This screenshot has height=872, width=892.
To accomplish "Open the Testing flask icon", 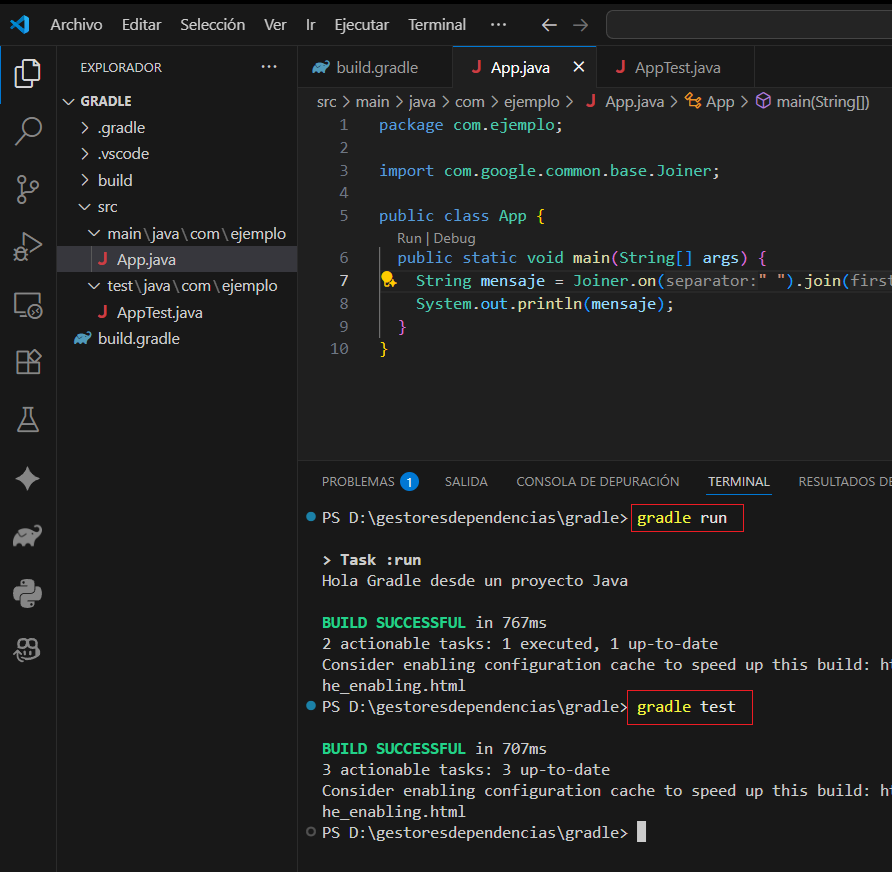I will tap(28, 420).
